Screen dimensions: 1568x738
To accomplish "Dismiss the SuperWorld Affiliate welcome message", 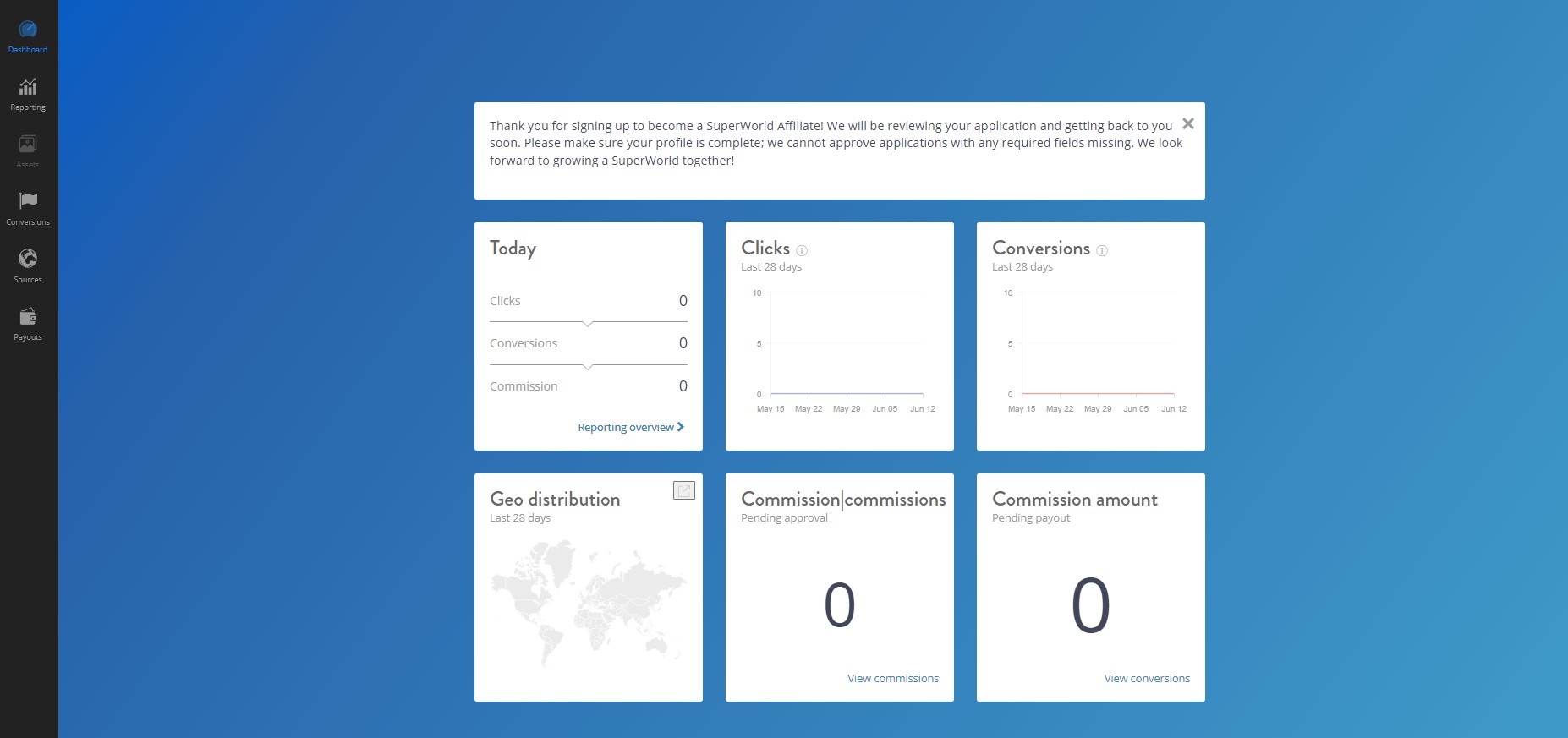I will [1188, 123].
